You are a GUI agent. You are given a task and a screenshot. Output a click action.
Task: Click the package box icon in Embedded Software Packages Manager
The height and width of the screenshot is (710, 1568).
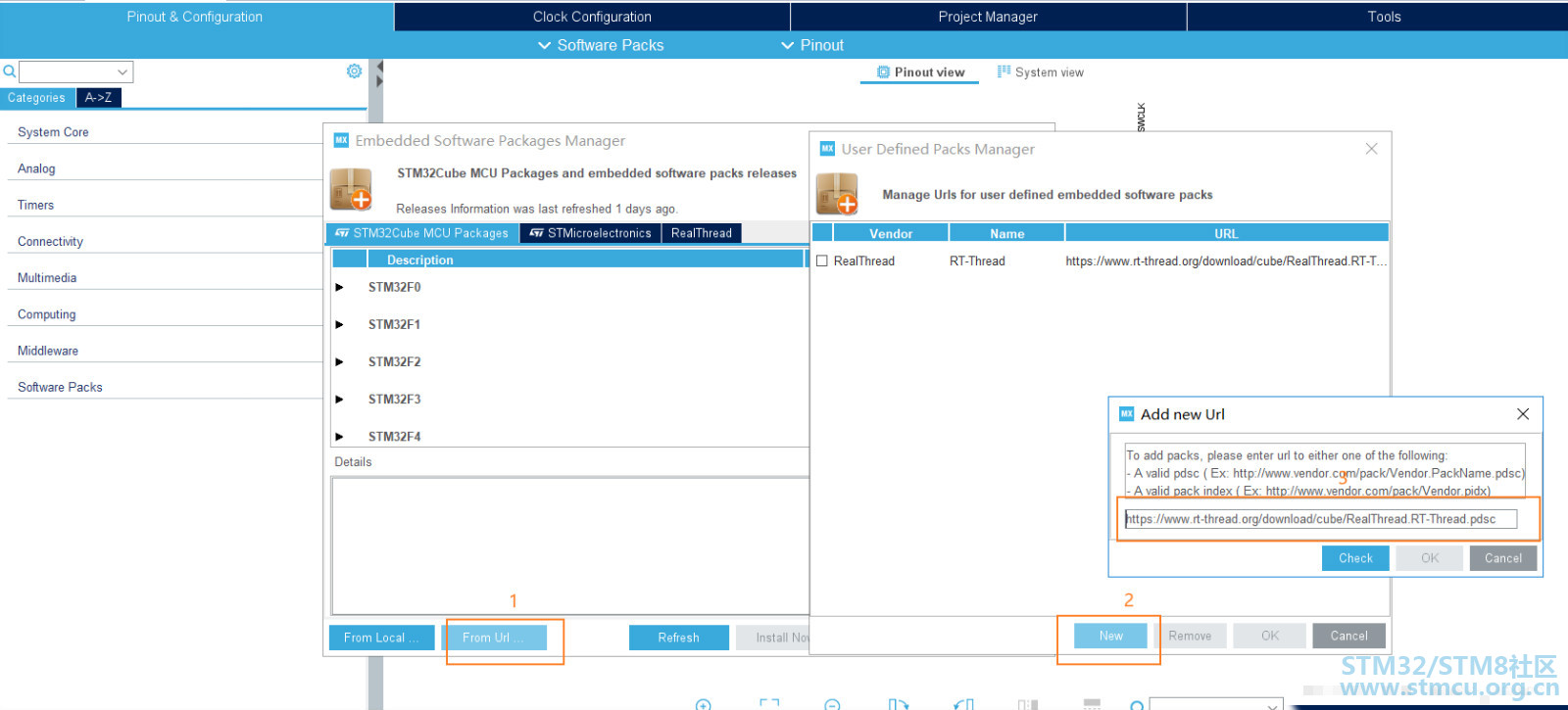coord(351,189)
